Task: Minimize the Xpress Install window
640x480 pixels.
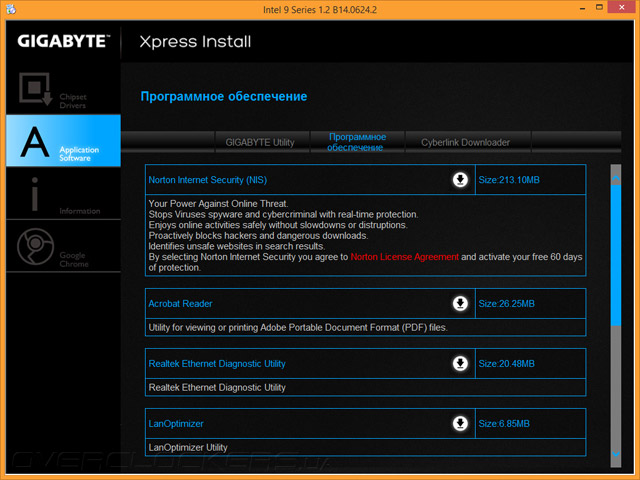Action: [x=582, y=8]
